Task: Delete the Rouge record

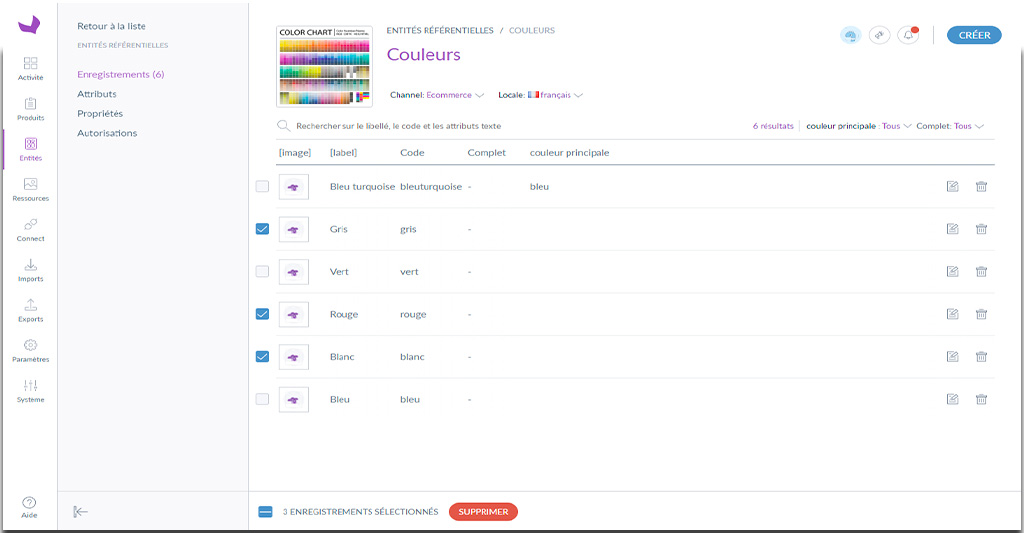Action: click(981, 314)
